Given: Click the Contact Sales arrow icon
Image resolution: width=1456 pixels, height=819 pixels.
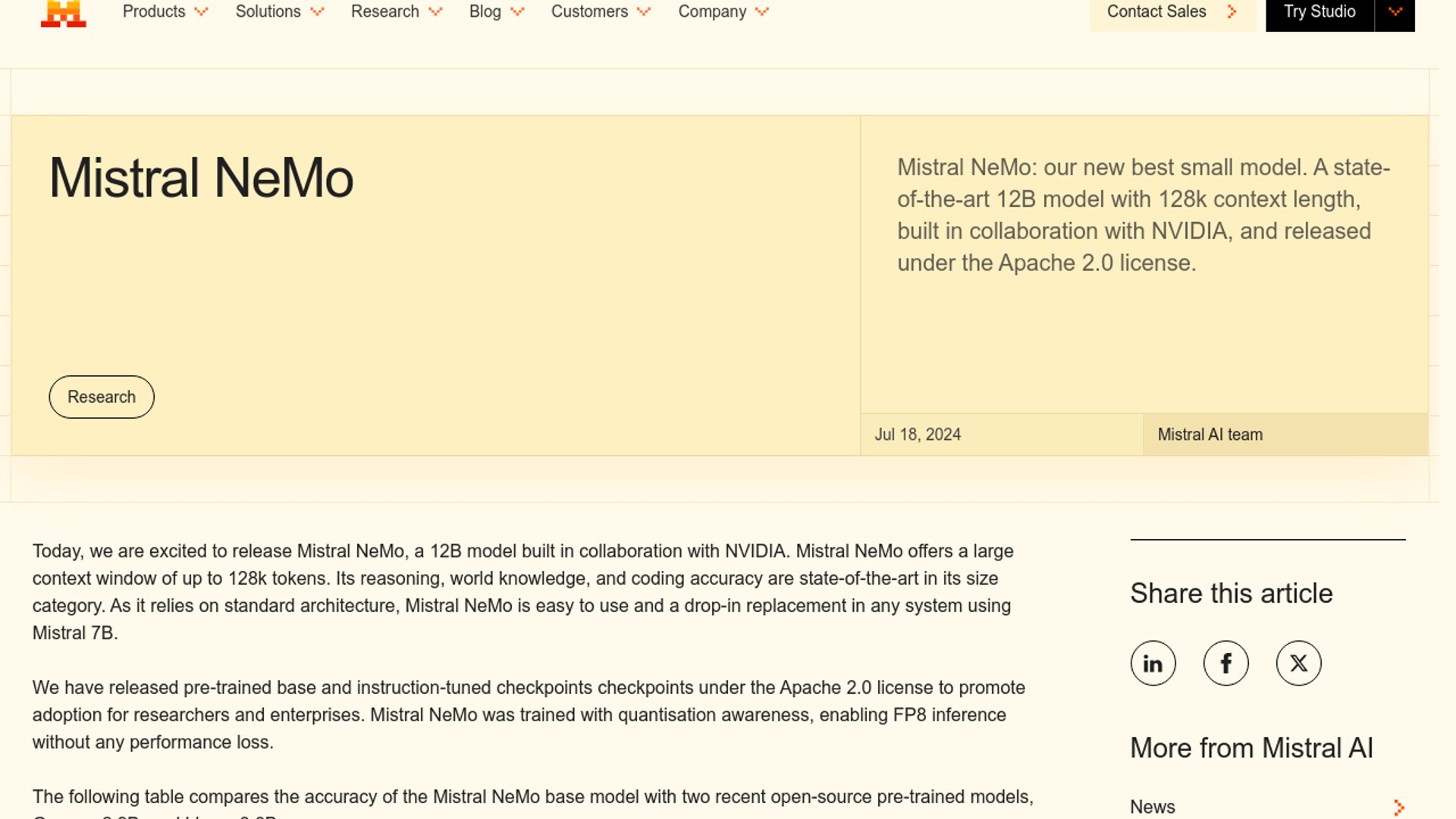Looking at the screenshot, I should click(x=1232, y=12).
